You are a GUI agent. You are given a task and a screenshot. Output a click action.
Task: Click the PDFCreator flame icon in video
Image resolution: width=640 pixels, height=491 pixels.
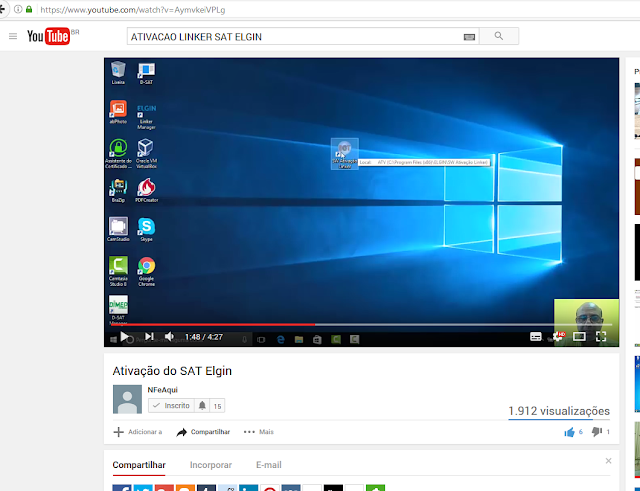click(147, 190)
